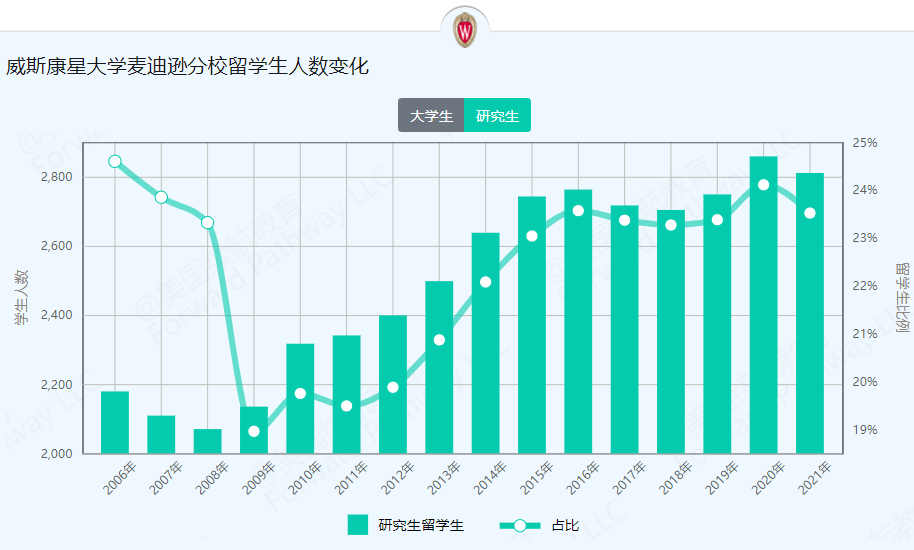Viewport: 914px width, 550px height.
Task: Switch to the 大学生 tab
Action: coord(431,115)
